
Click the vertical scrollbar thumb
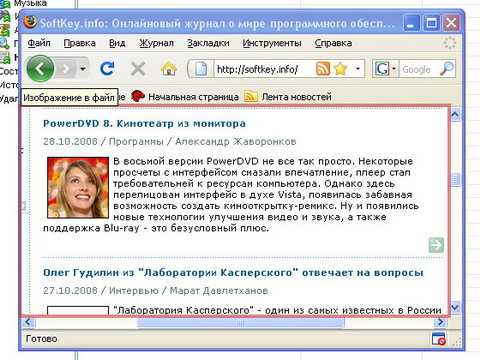455,180
